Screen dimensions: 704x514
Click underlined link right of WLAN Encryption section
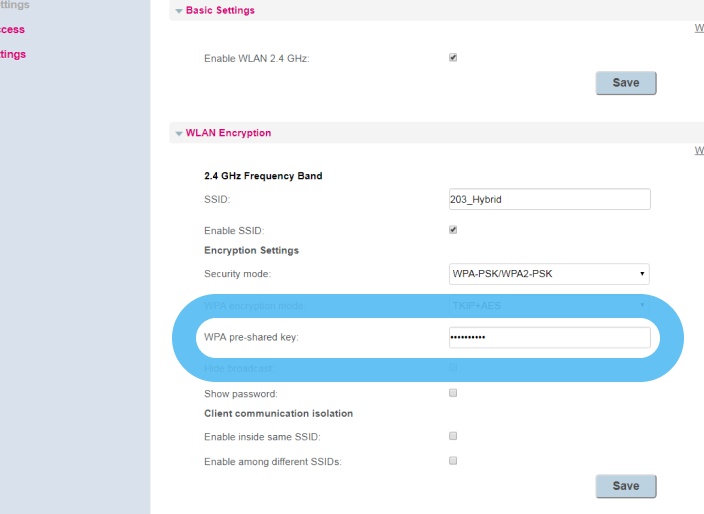click(x=699, y=150)
